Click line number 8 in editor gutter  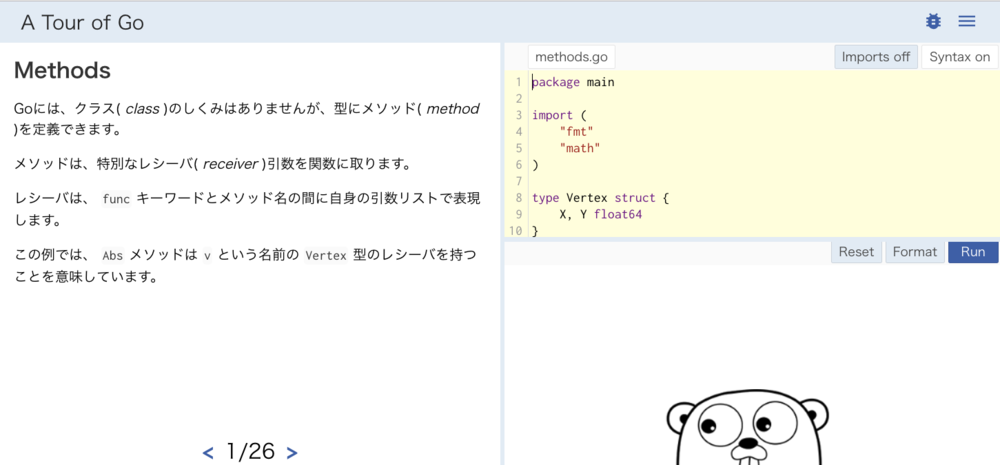point(518,198)
